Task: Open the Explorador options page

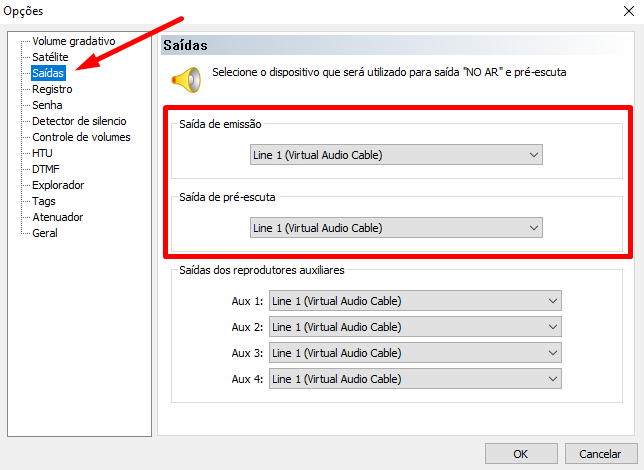Action: click(58, 185)
